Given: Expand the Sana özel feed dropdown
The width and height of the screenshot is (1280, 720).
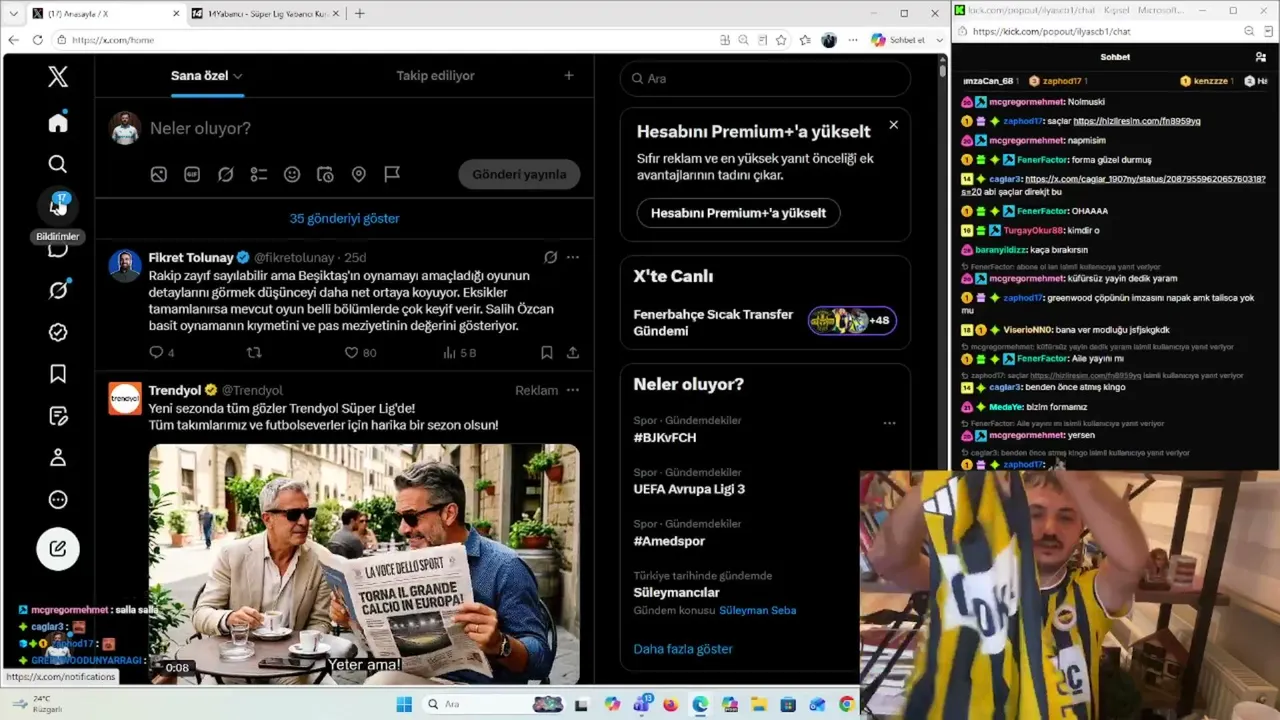Looking at the screenshot, I should 238,76.
